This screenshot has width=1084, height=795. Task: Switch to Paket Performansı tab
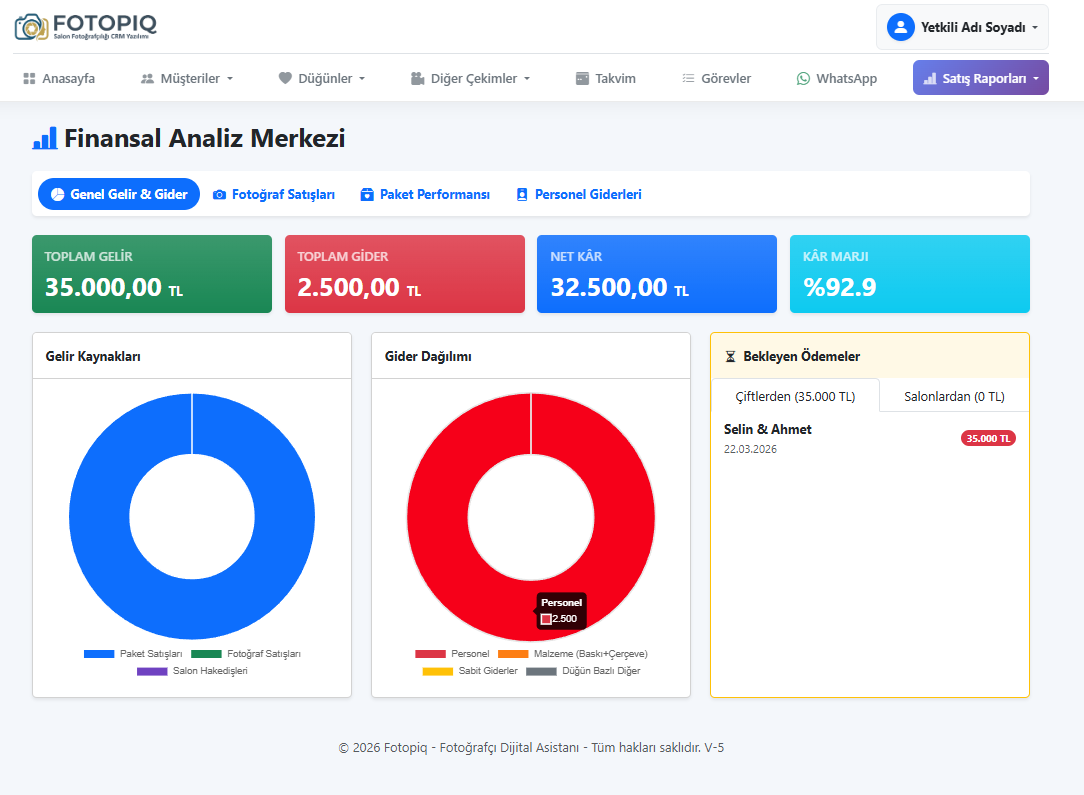coord(425,195)
